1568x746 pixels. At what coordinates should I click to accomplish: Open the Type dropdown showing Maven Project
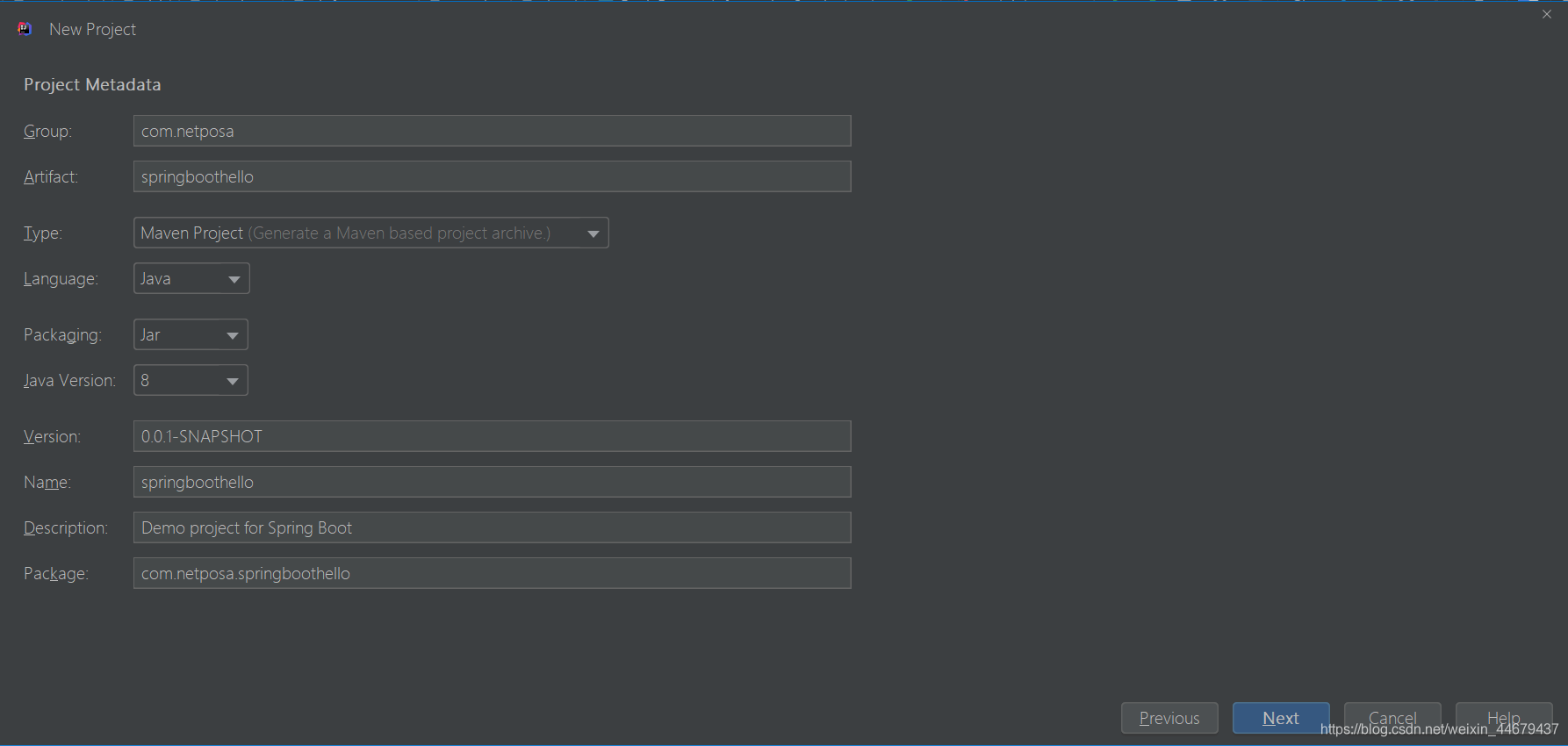click(x=370, y=233)
